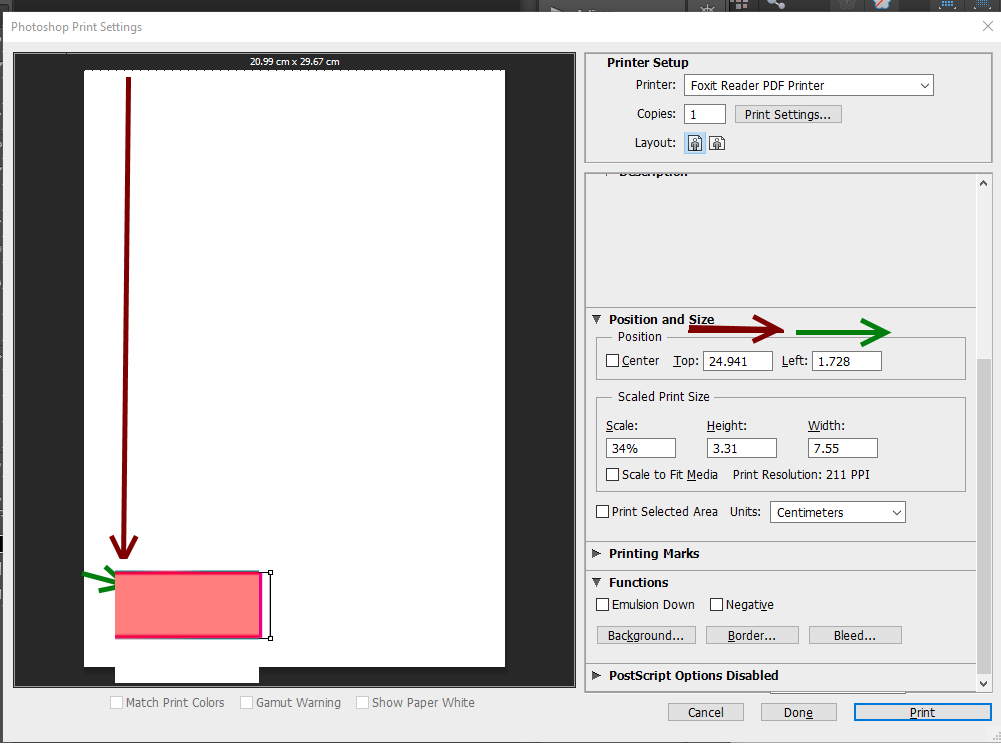Screen dimensions: 1001x744
Task: Click top-right bounding box handle of preview image
Action: [271, 573]
